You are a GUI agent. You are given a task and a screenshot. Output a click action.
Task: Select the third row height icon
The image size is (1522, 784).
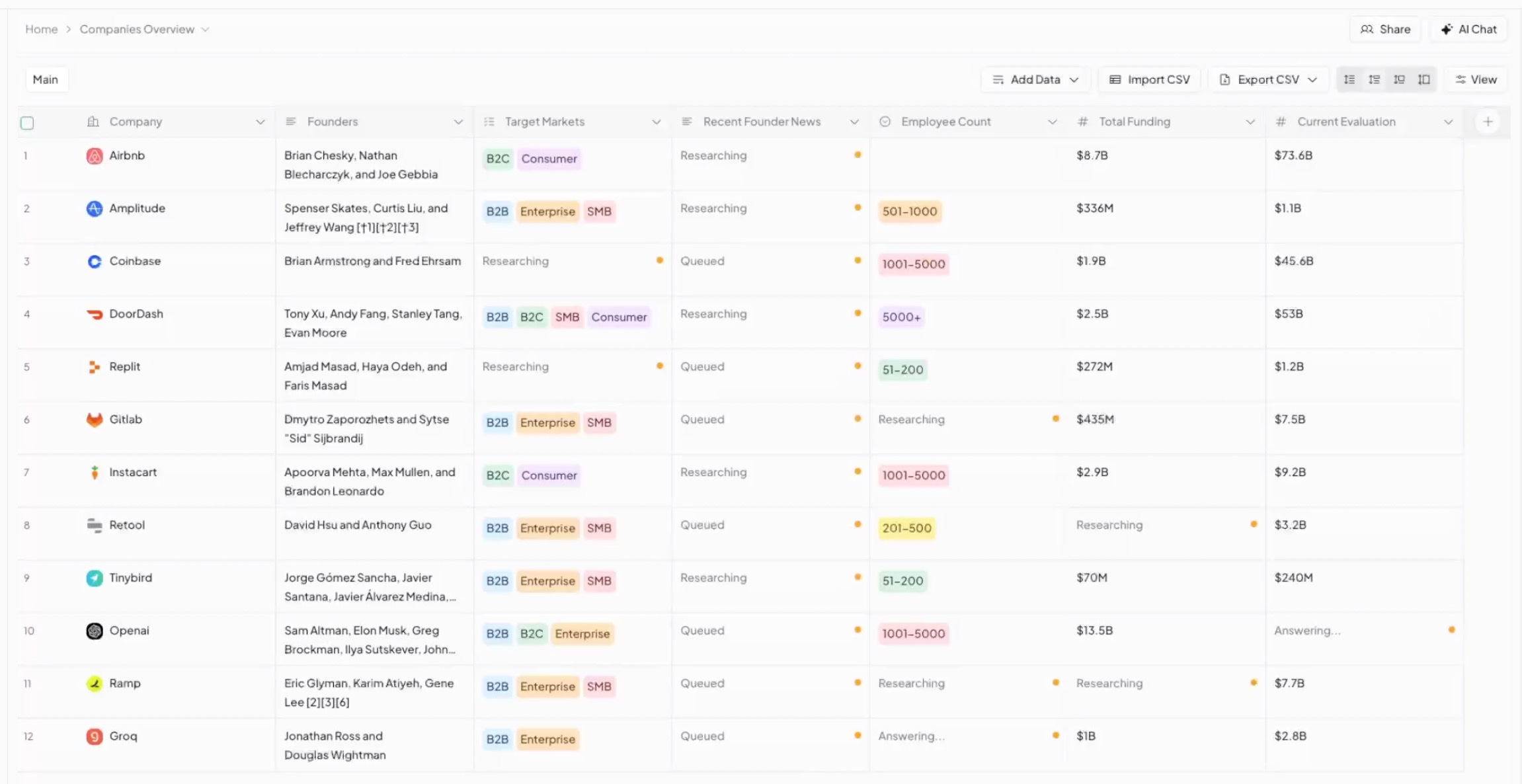(x=1399, y=79)
